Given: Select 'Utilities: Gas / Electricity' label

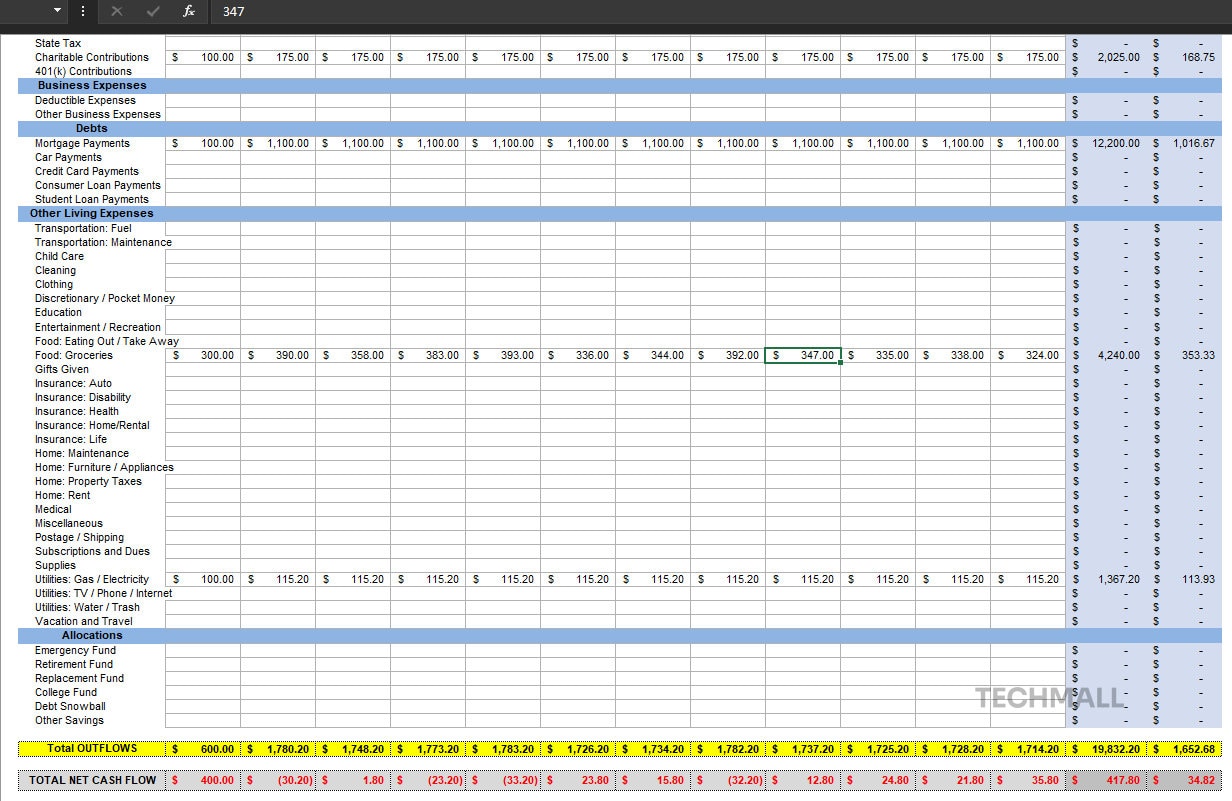Looking at the screenshot, I should click(92, 579).
